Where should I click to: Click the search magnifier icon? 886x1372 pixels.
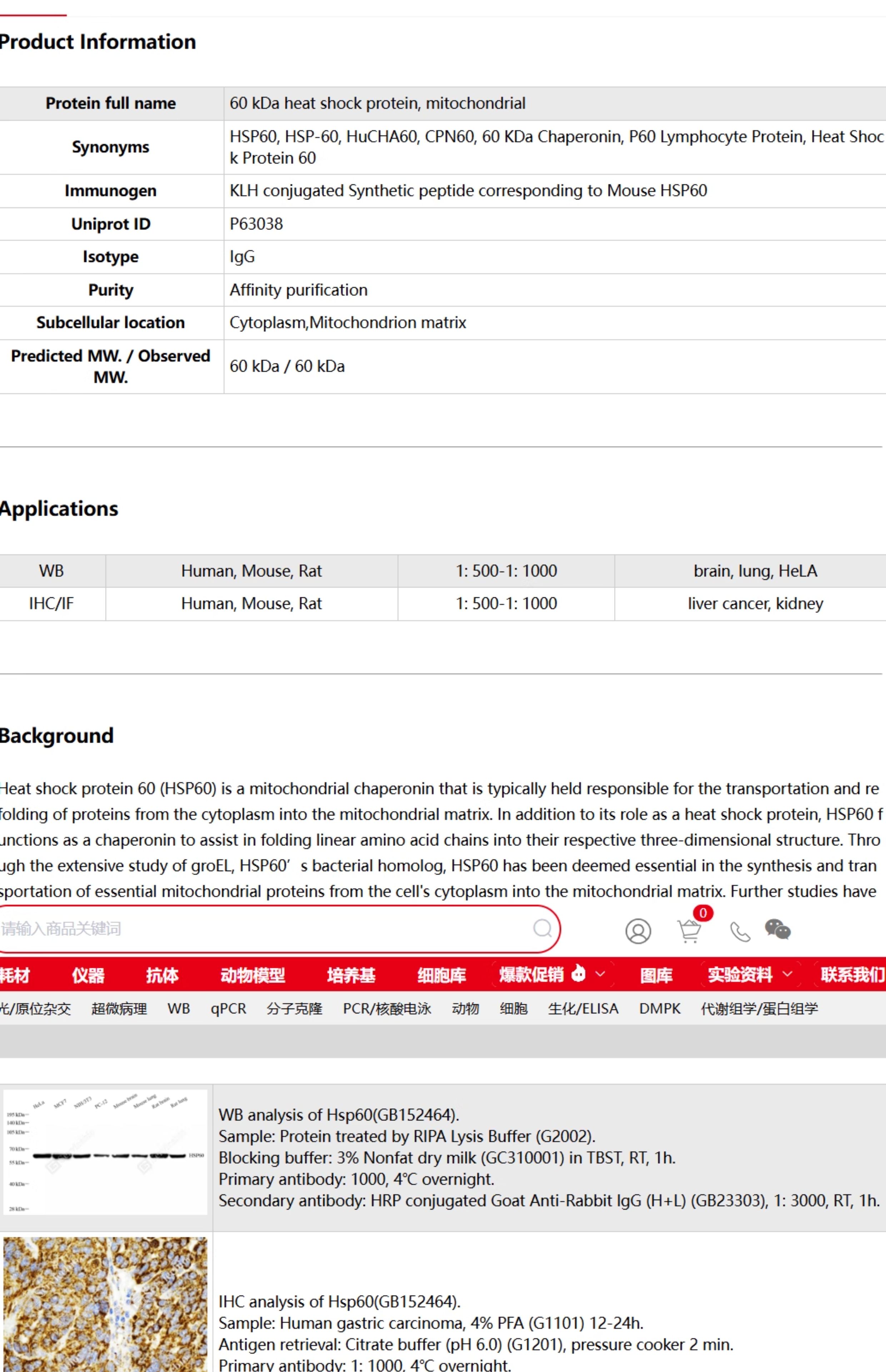click(x=542, y=928)
